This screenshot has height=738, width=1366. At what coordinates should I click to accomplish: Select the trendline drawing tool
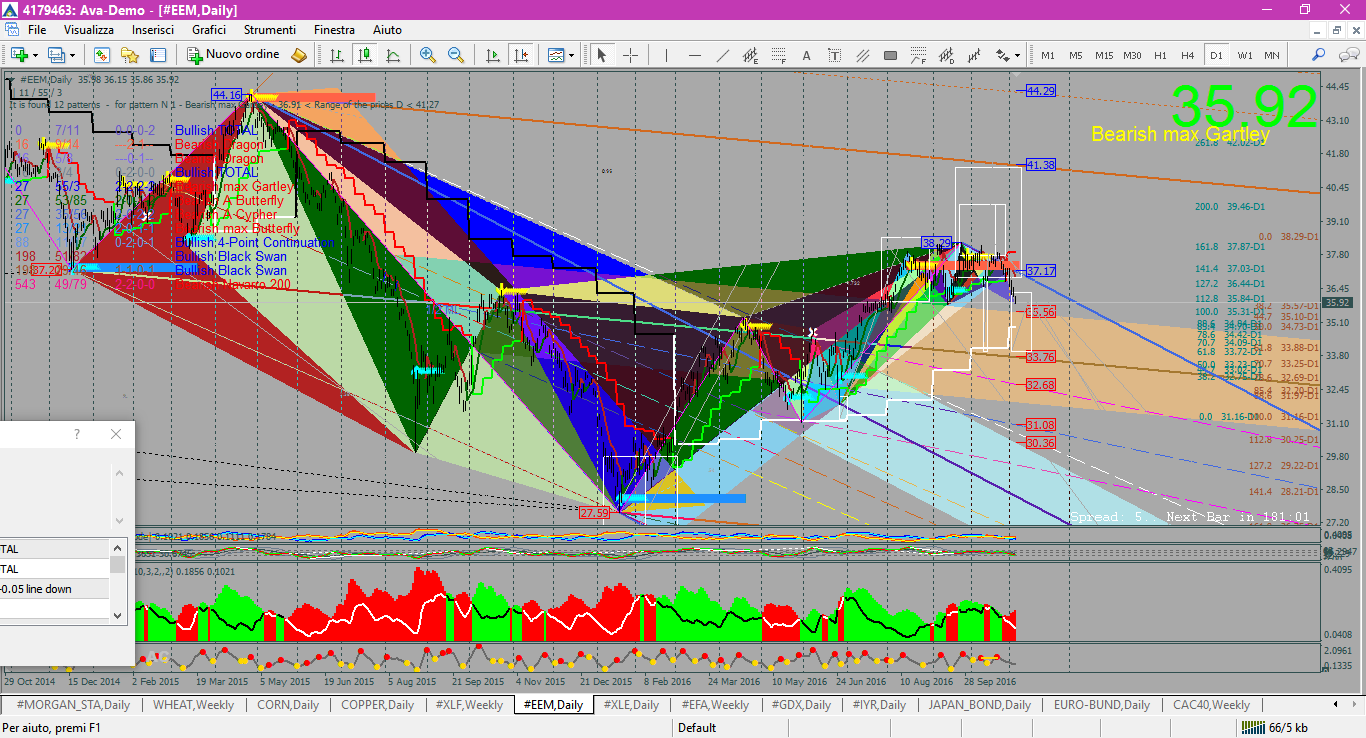pos(722,55)
